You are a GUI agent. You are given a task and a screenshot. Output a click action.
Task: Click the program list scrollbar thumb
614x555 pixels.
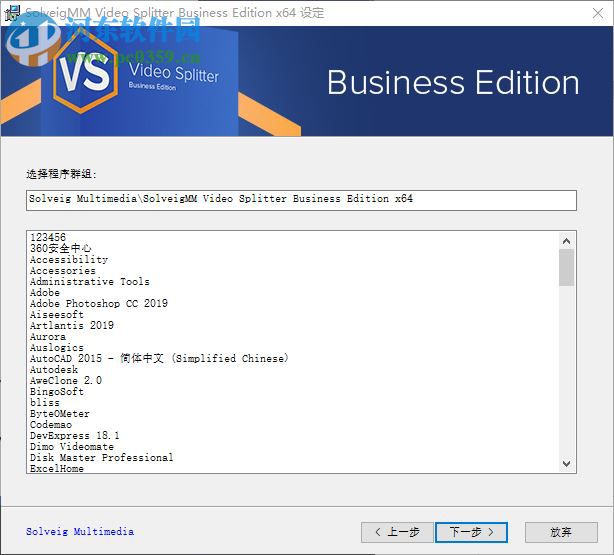(x=566, y=268)
